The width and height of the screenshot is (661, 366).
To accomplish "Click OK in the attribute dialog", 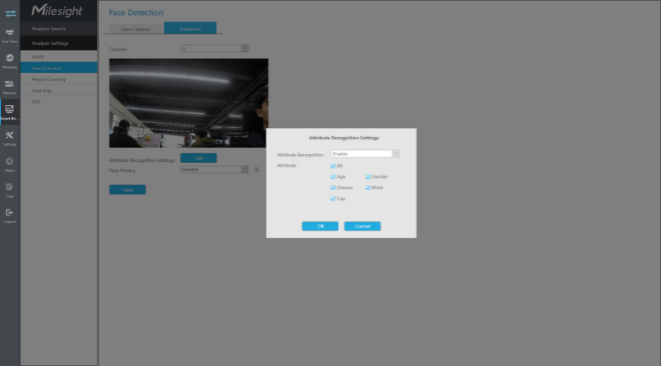I will pyautogui.click(x=320, y=226).
